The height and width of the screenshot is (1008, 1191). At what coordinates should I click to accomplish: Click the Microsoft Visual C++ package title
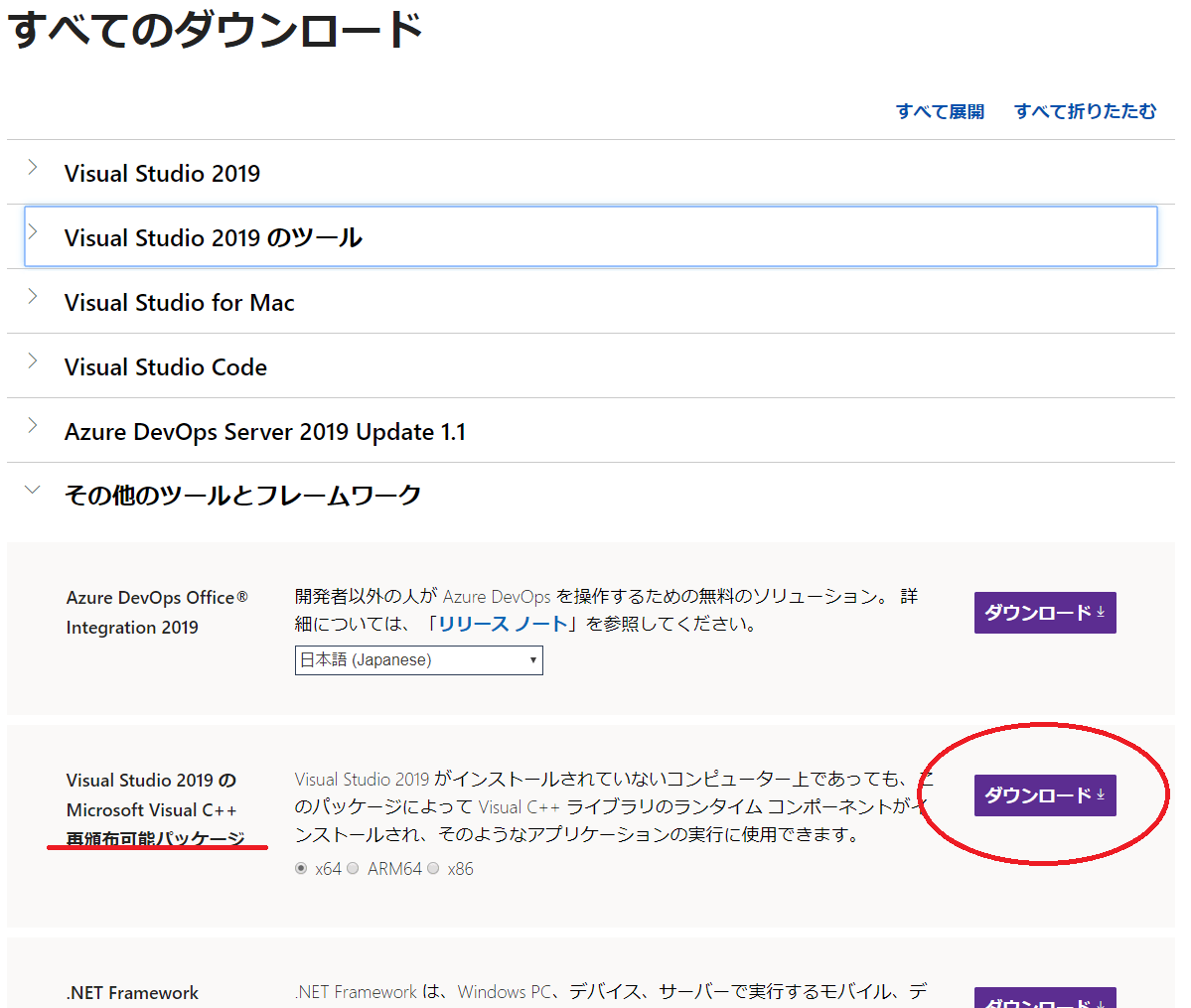click(155, 809)
